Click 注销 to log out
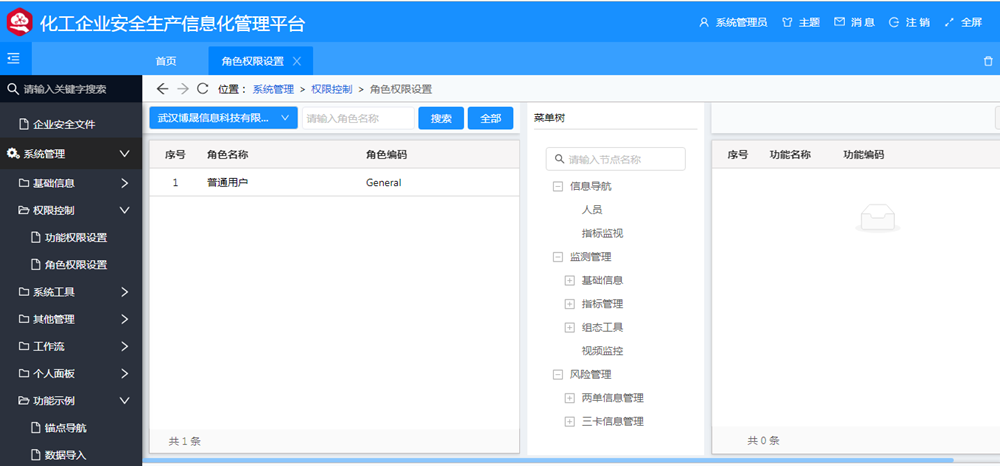Viewport: 1000px width, 466px height. (909, 22)
